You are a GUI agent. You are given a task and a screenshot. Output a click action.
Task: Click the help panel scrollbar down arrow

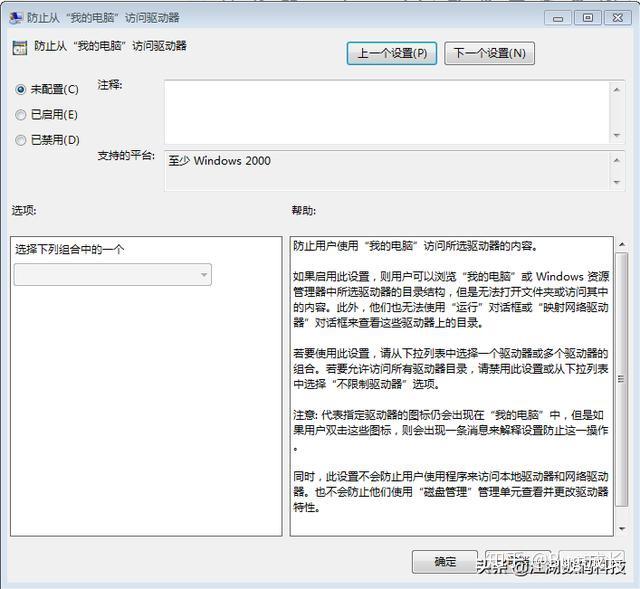[x=622, y=529]
